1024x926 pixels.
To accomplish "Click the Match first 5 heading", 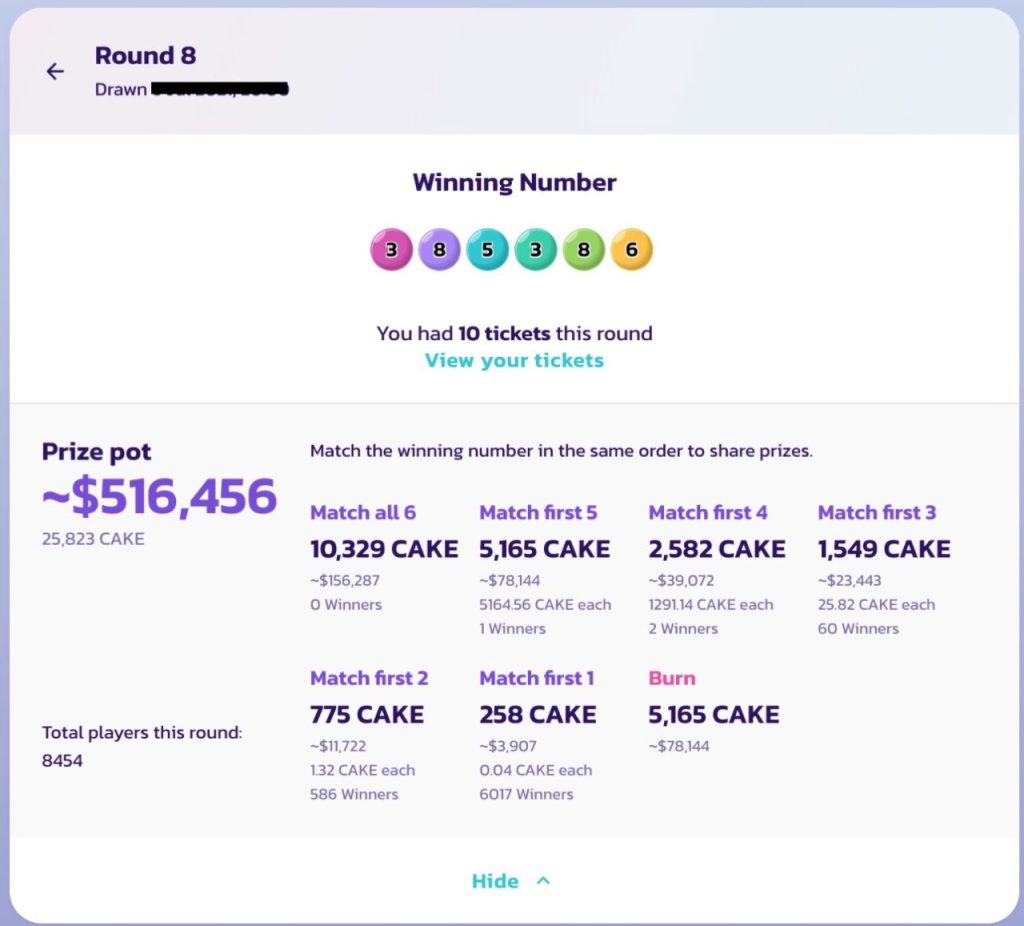I will 538,513.
